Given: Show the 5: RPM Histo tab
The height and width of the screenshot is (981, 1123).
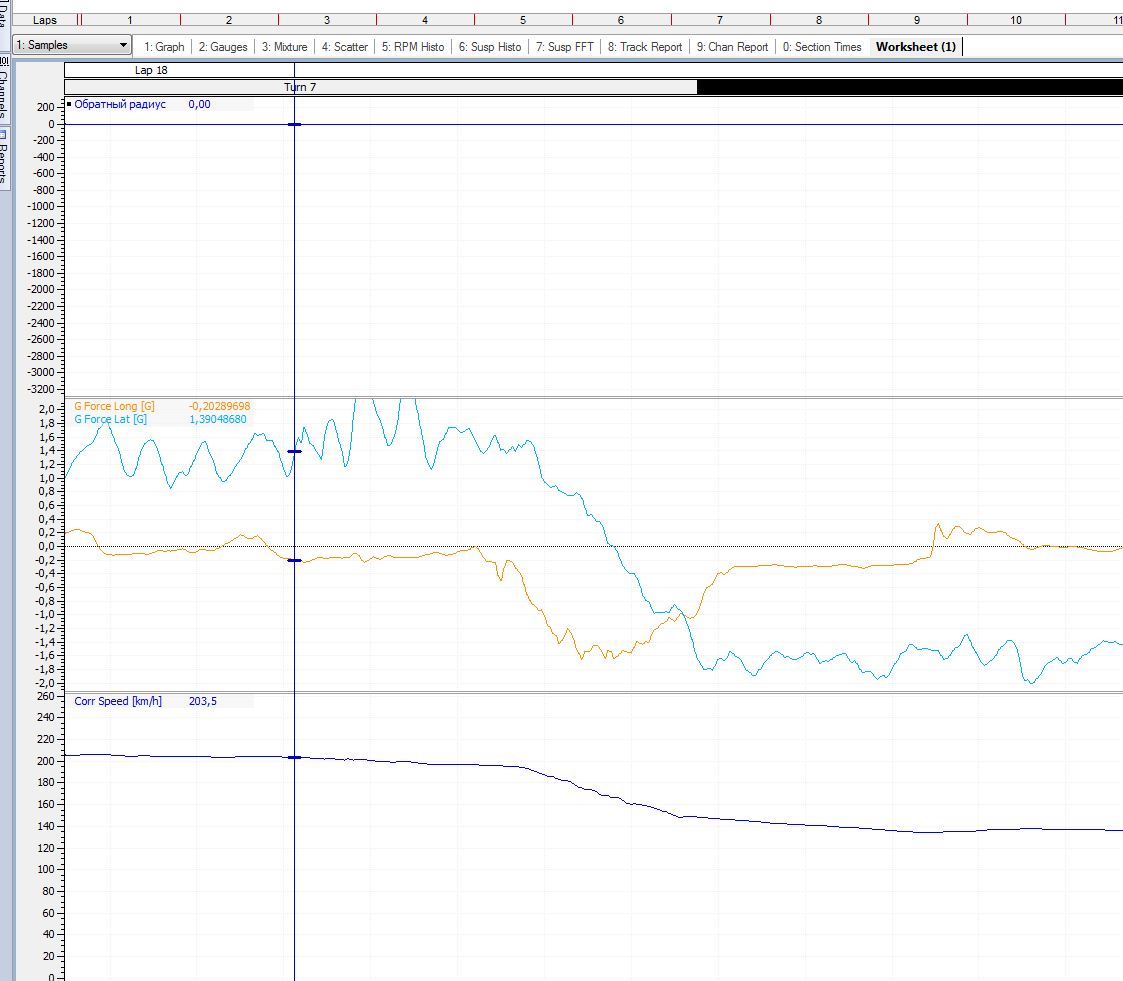Looking at the screenshot, I should click(x=412, y=47).
